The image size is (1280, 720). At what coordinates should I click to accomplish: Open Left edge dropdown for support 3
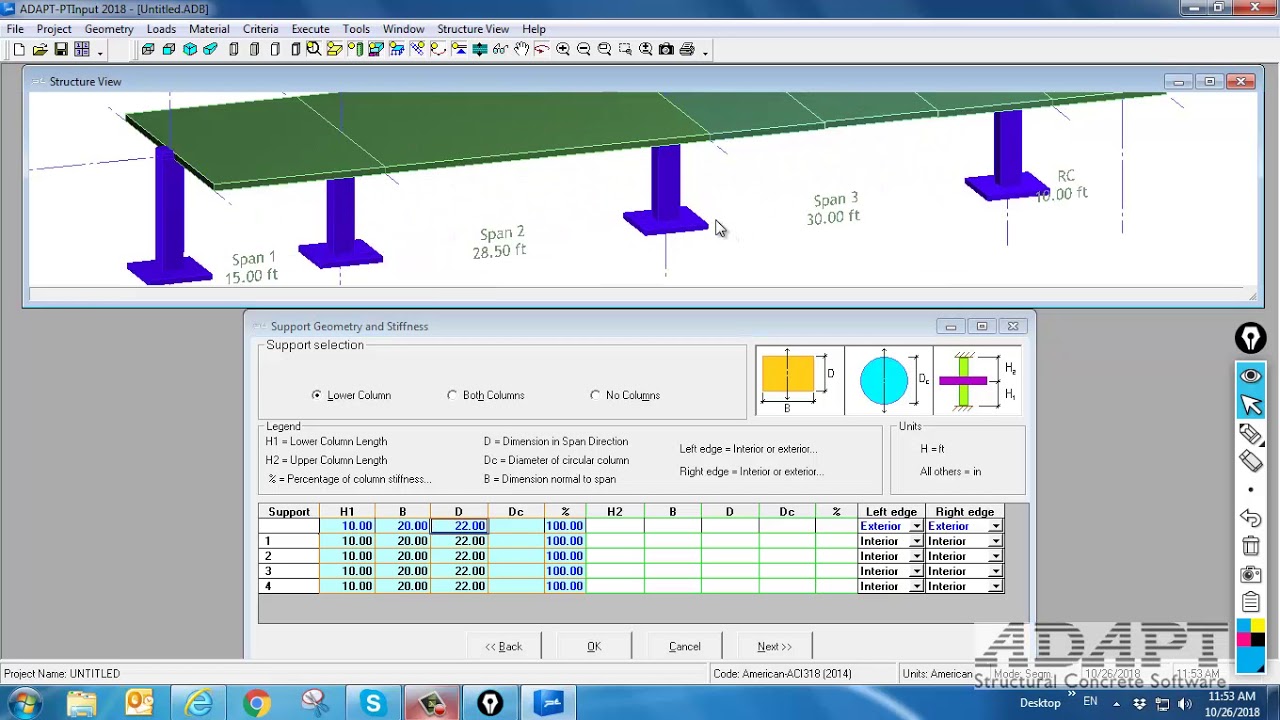tap(916, 571)
